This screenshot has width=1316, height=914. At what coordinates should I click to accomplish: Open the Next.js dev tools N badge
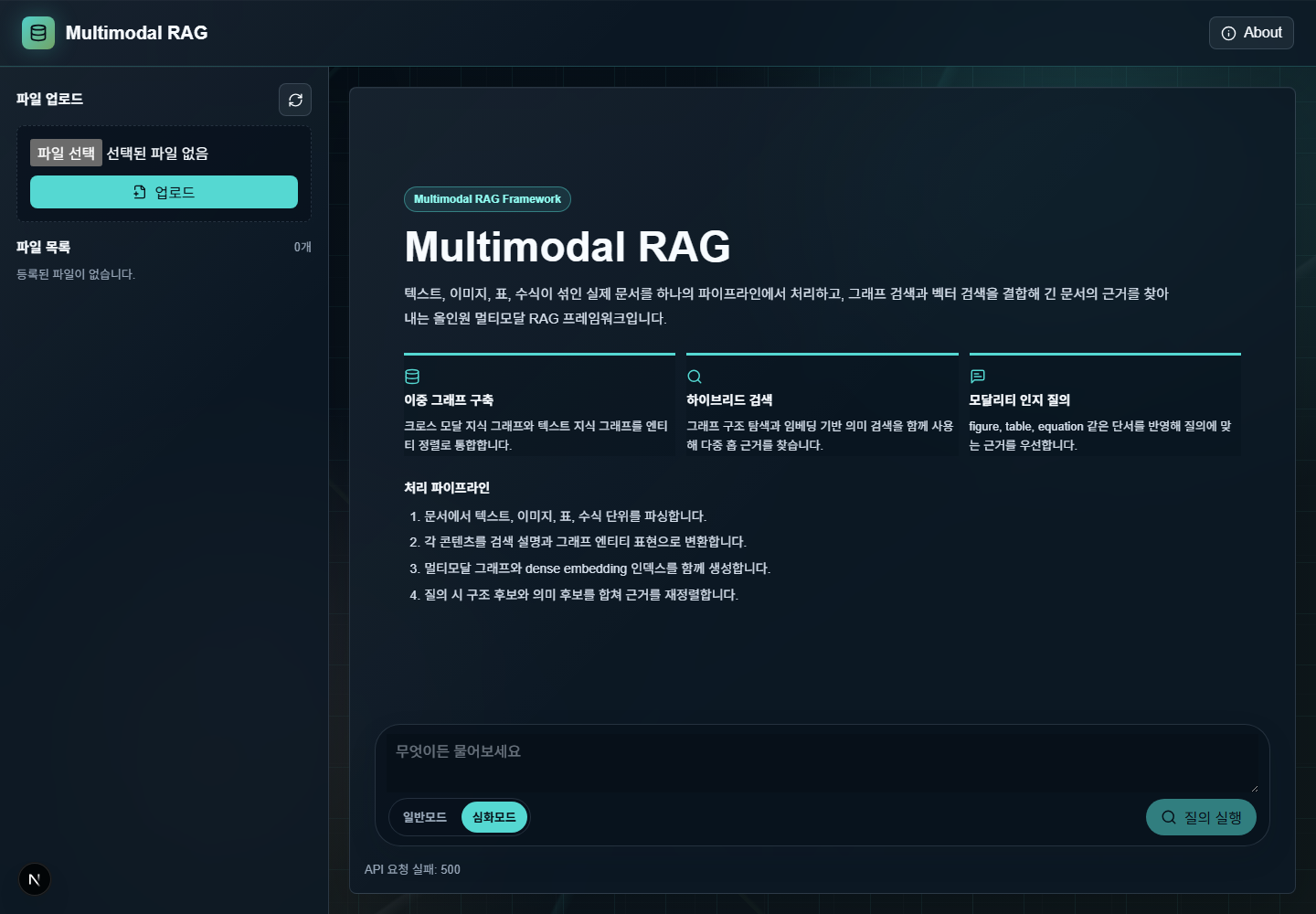point(35,879)
